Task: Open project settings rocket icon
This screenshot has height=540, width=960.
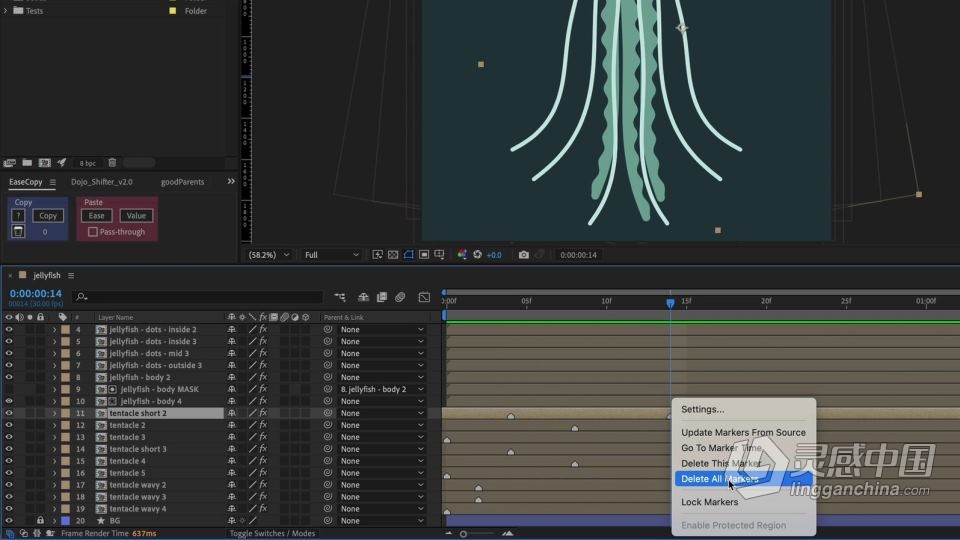Action: (62, 163)
